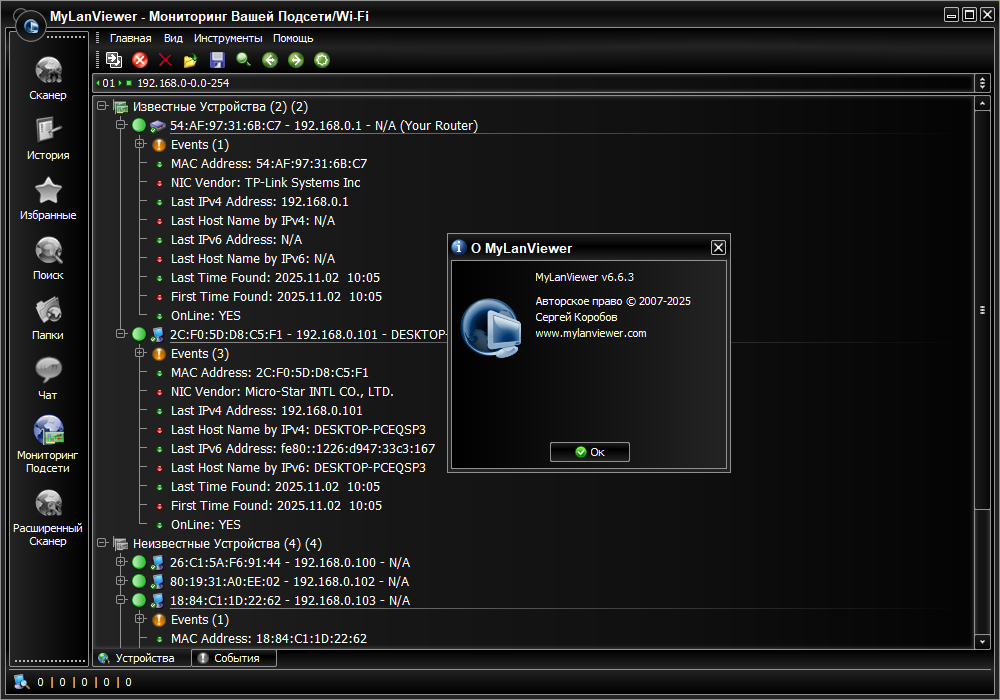The height and width of the screenshot is (700, 1000).
Task: Select MAC Address: 2C:F0:5D:D8:C5:F1 row
Action: click(x=269, y=372)
